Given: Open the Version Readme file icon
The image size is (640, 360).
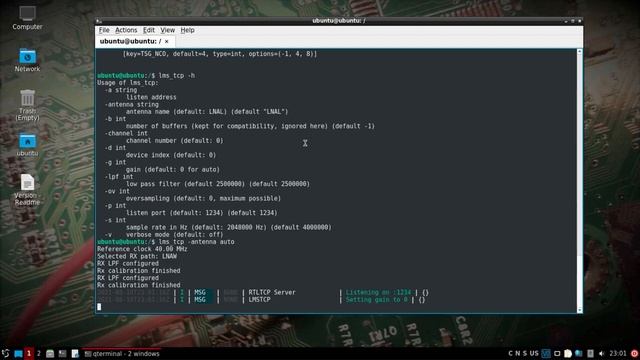Looking at the screenshot, I should click(x=27, y=189).
